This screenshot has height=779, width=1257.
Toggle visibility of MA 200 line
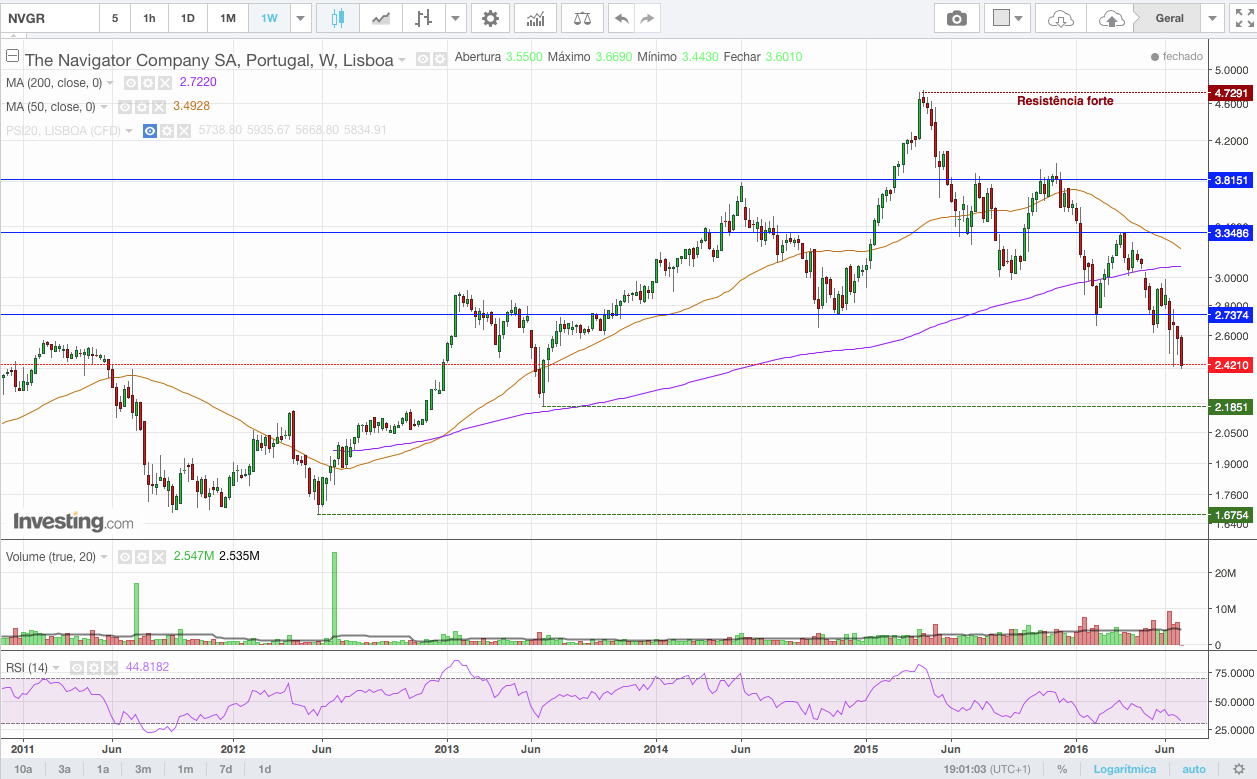(x=131, y=83)
